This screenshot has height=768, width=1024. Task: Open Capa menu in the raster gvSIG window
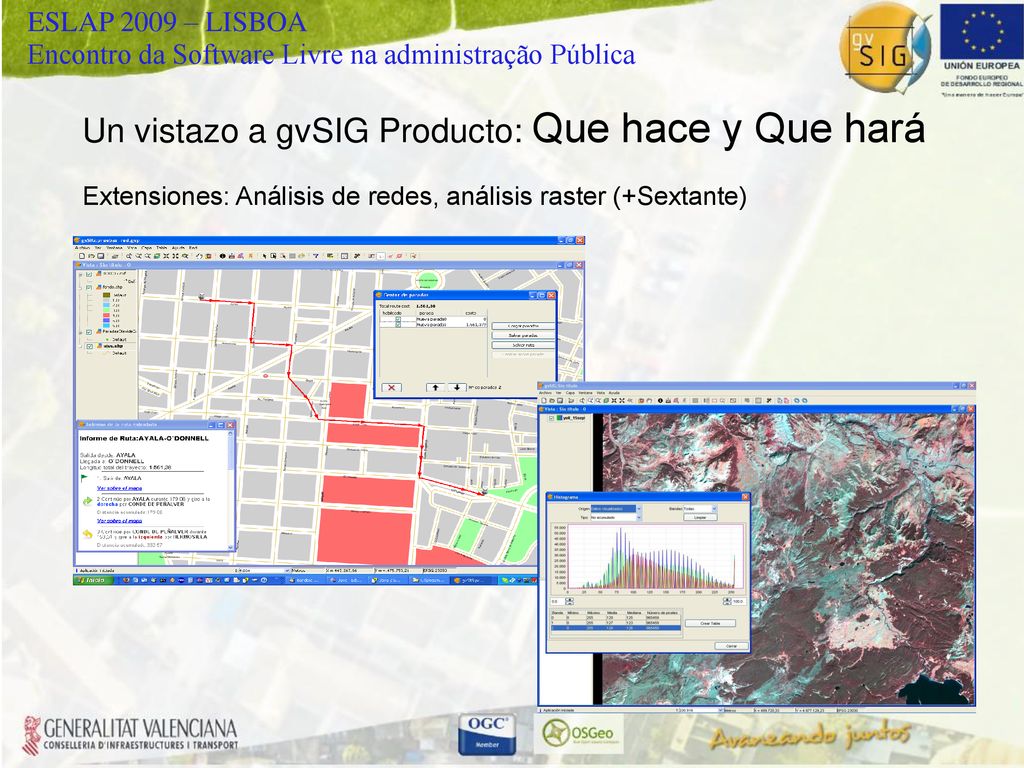click(570, 392)
